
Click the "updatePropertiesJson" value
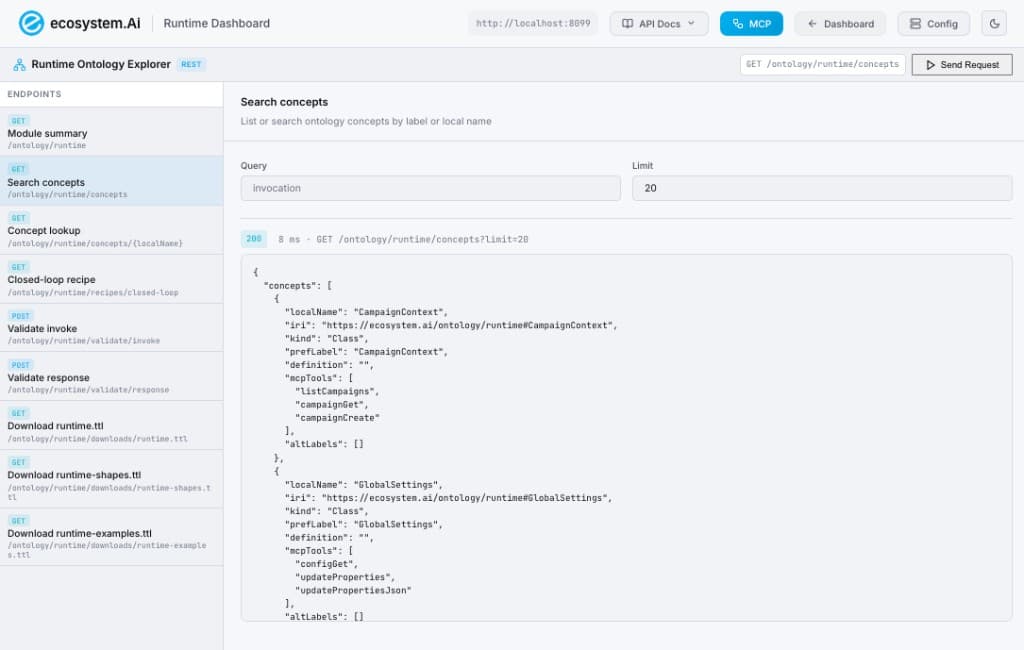(x=353, y=590)
